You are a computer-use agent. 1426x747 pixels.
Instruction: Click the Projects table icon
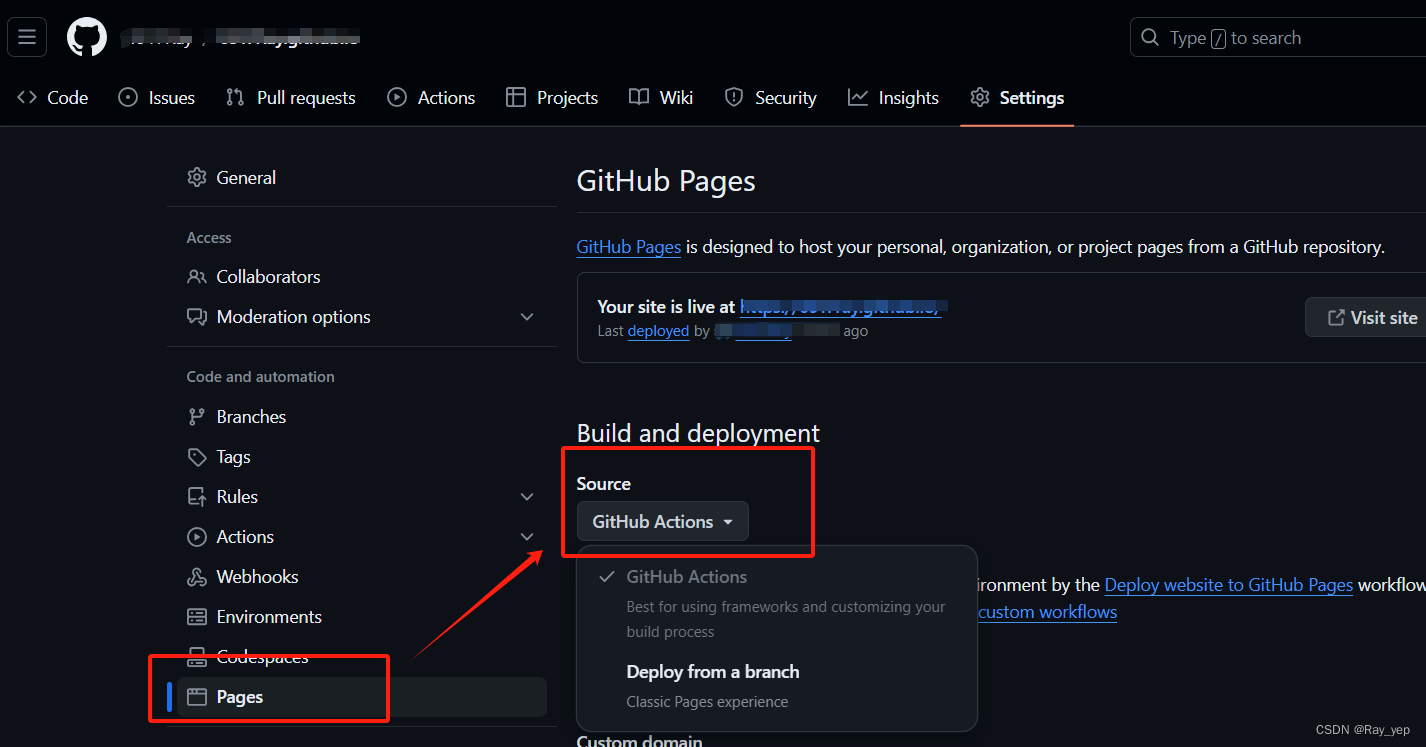tap(516, 97)
